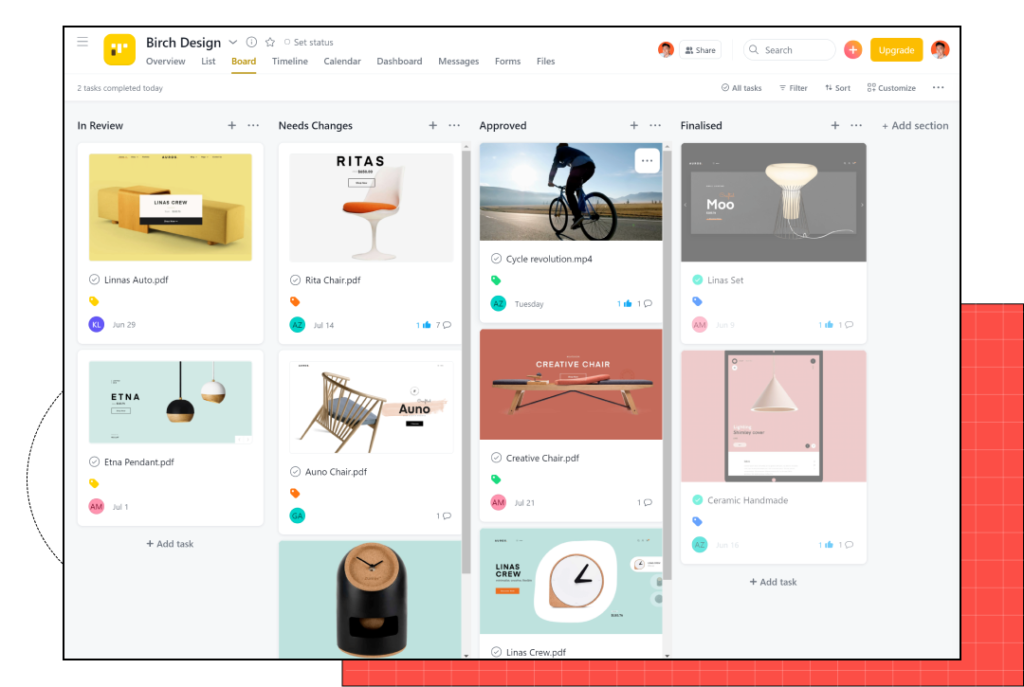Image resolution: width=1024 pixels, height=687 pixels.
Task: Open the Messages tab
Action: coord(458,60)
